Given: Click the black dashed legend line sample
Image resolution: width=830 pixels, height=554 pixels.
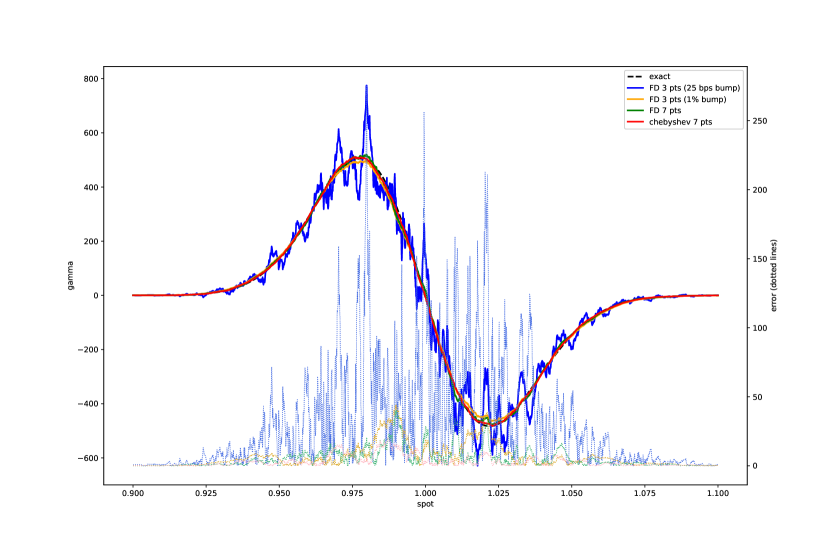Looking at the screenshot, I should point(635,77).
